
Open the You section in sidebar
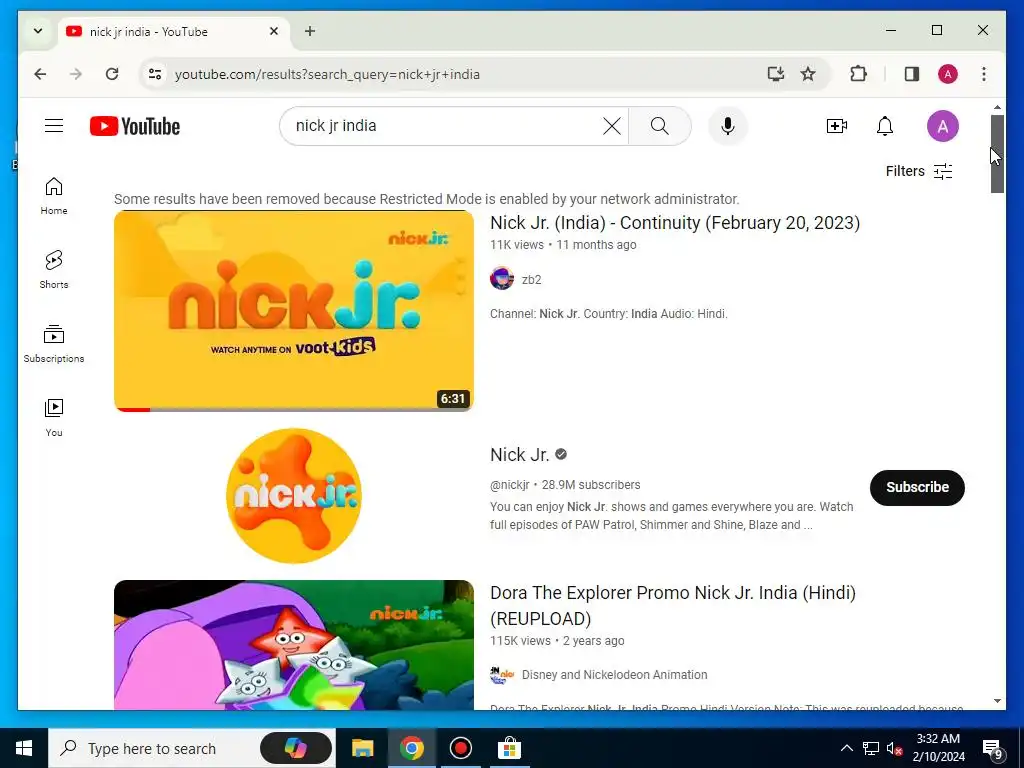54,417
